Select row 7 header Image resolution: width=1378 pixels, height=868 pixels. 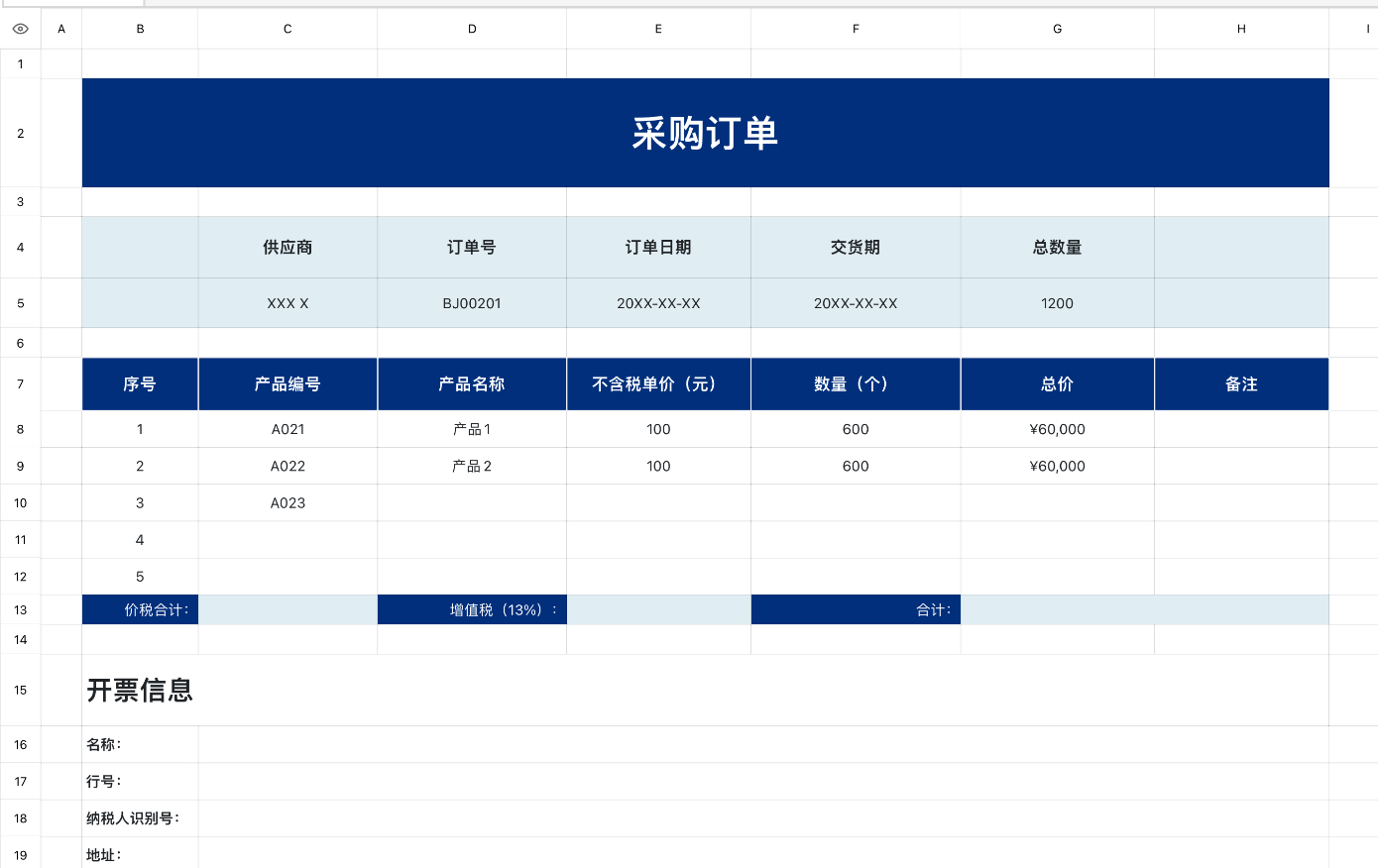20,383
